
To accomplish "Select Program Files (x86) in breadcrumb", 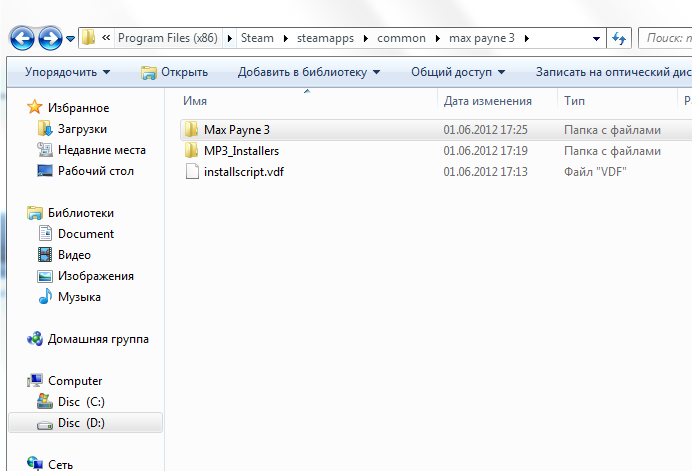I will click(168, 38).
